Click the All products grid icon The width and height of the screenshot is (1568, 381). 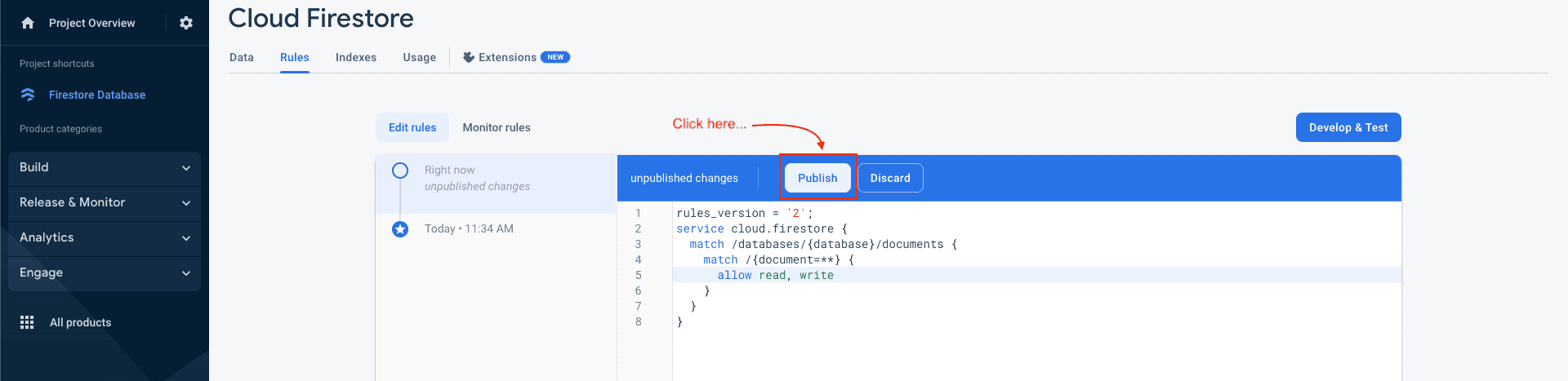pyautogui.click(x=27, y=322)
